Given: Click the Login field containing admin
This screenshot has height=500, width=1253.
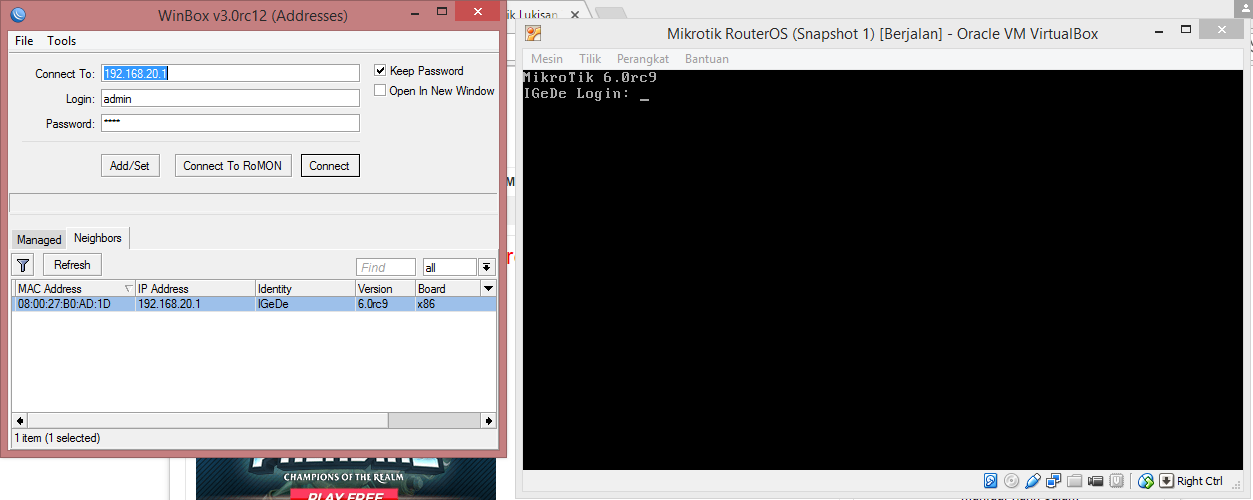Looking at the screenshot, I should pos(230,99).
